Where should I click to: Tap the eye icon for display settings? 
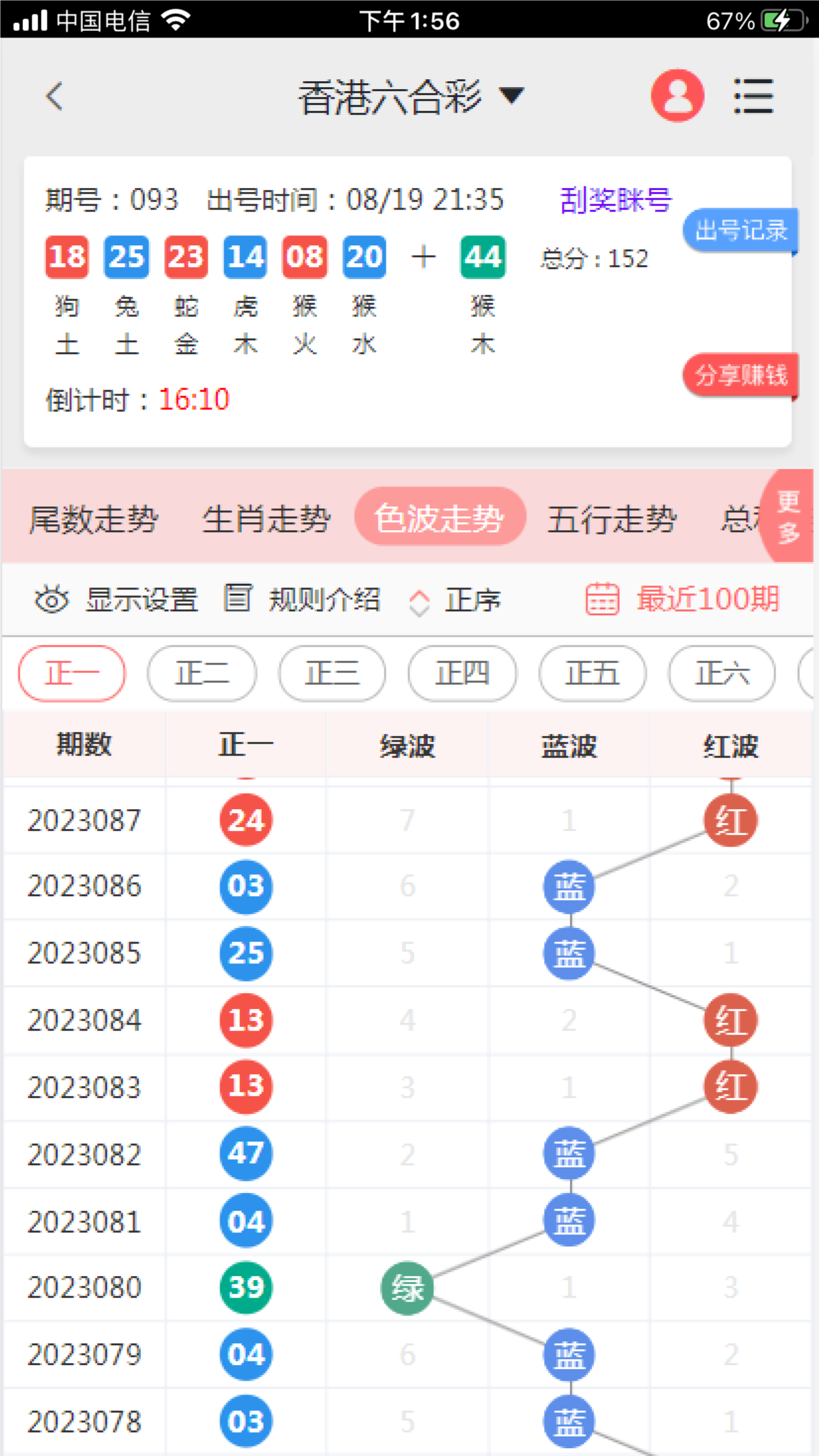pyautogui.click(x=51, y=599)
